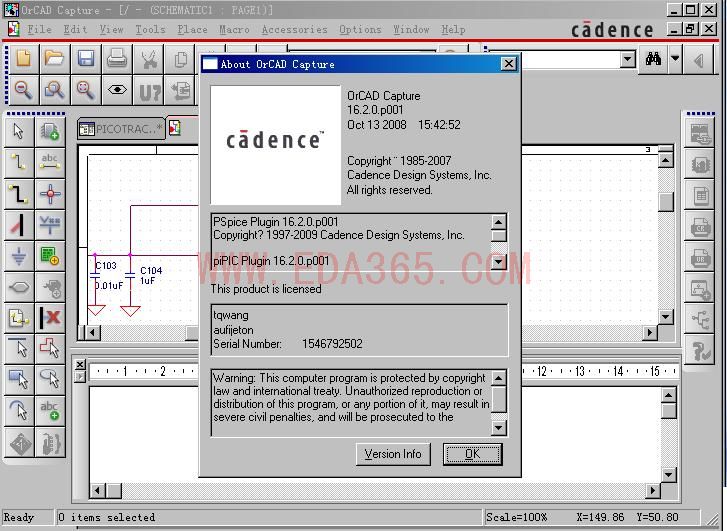Screen dimensions: 727x531
Task: Select the Place text abc-plus tool
Action: pyautogui.click(x=50, y=411)
